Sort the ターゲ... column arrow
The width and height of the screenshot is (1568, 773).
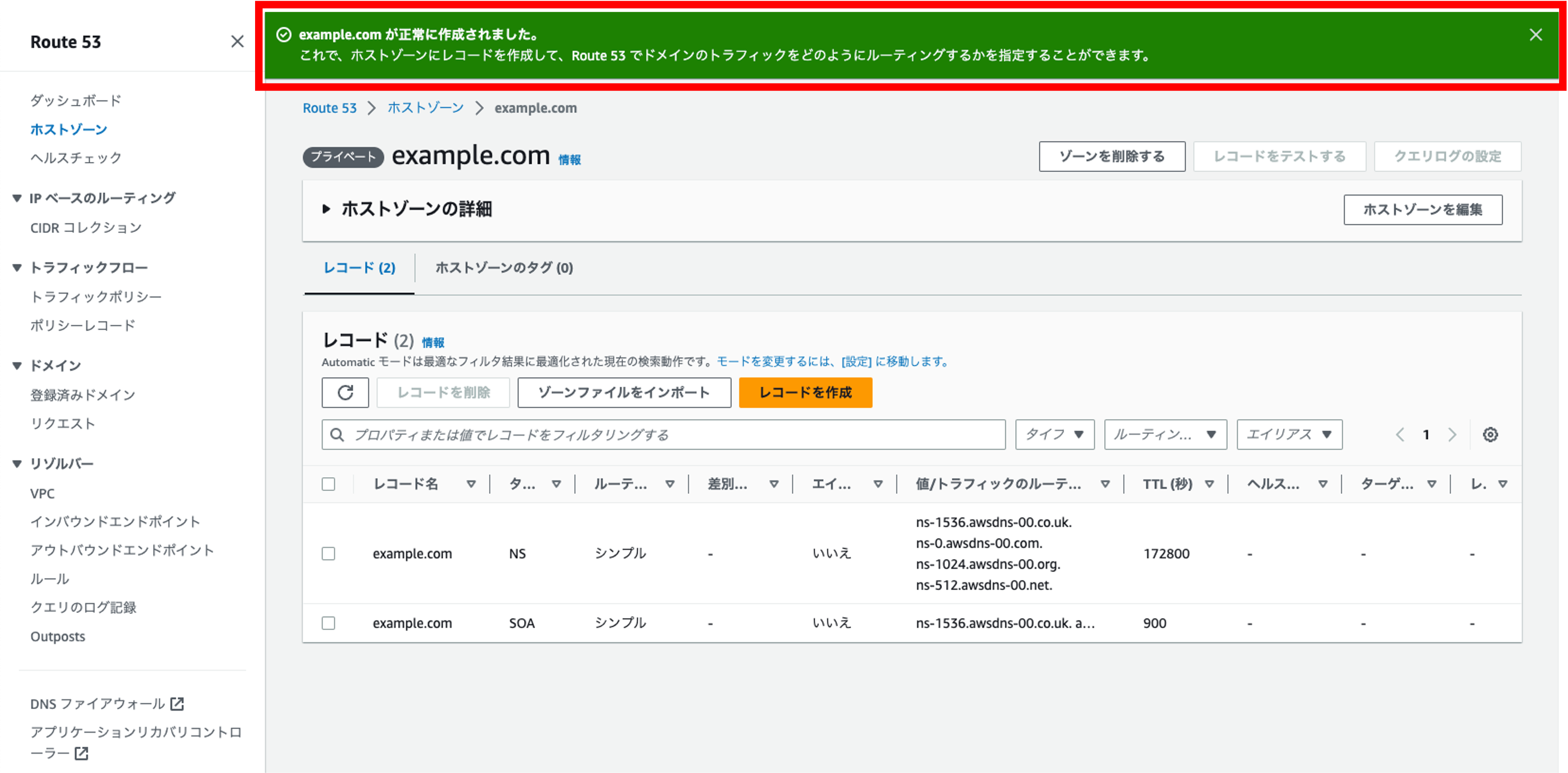pyautogui.click(x=1432, y=484)
